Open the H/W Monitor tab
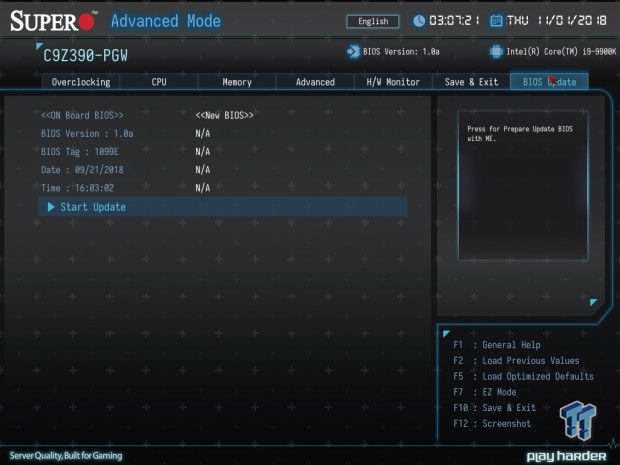620x465 pixels. click(393, 82)
